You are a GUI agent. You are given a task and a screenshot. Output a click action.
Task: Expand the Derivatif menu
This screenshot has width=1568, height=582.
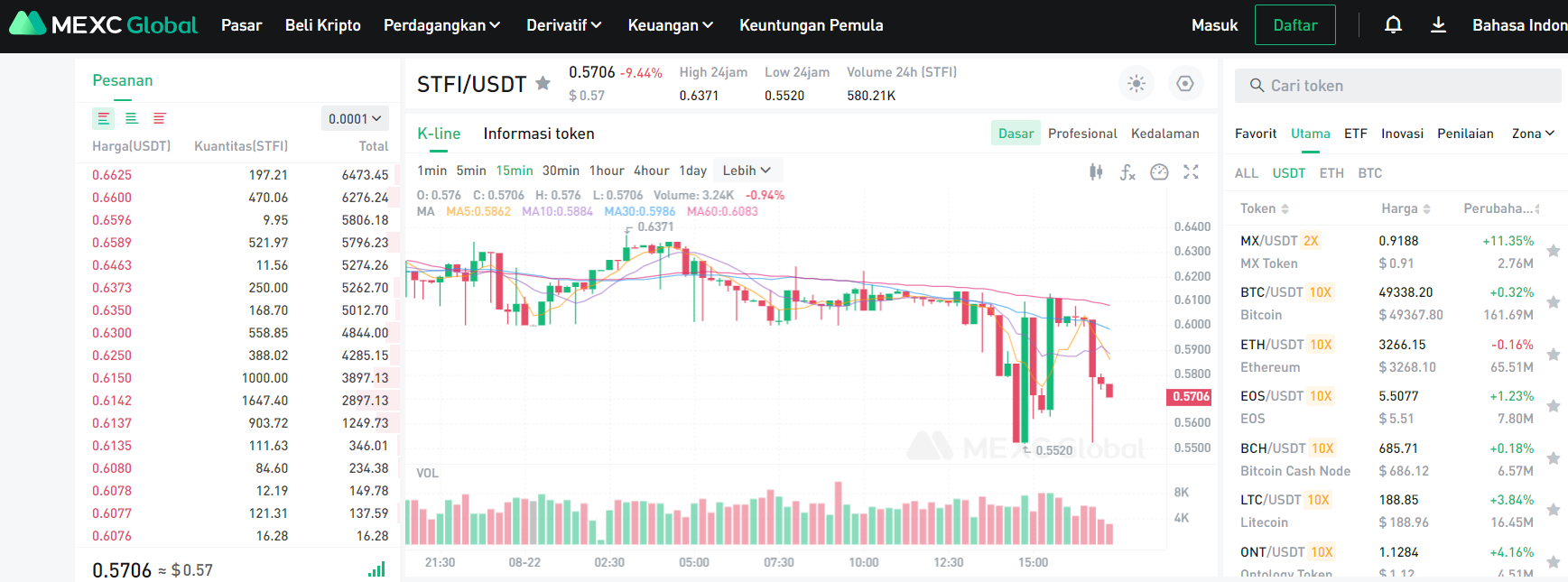[564, 25]
